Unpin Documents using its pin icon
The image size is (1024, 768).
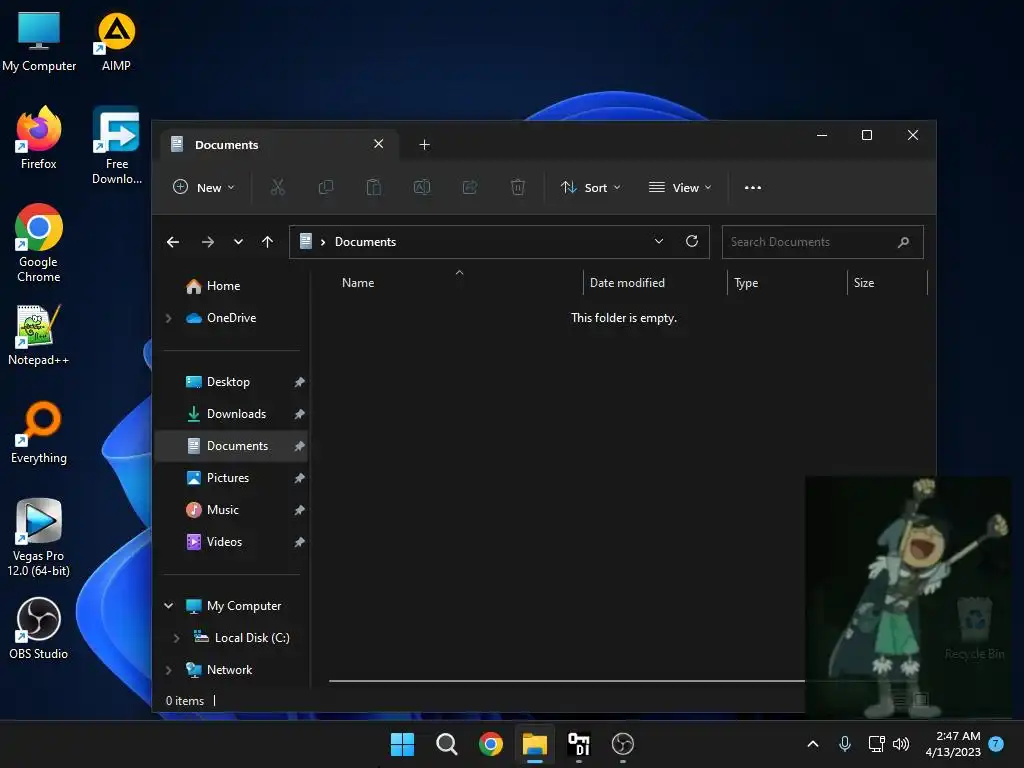299,446
